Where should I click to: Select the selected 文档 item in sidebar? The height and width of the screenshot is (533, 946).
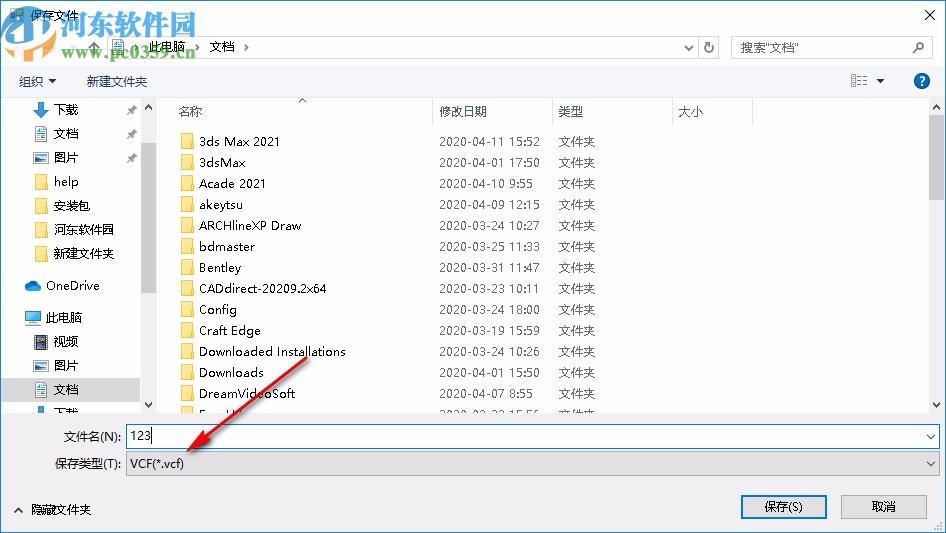point(71,390)
